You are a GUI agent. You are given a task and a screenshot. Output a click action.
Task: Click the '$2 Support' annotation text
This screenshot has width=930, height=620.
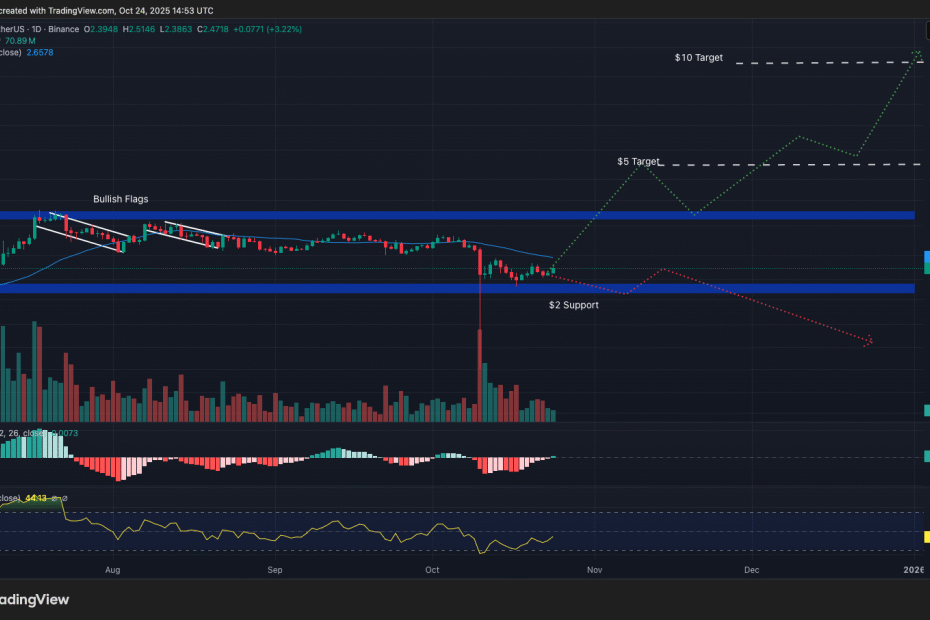[574, 305]
